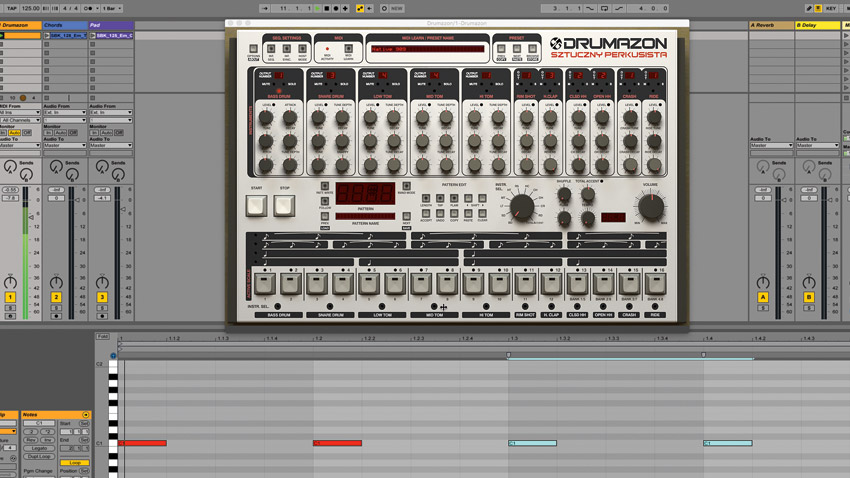Click the PREV preset button
Screen dimensions: 850x478
point(501,49)
